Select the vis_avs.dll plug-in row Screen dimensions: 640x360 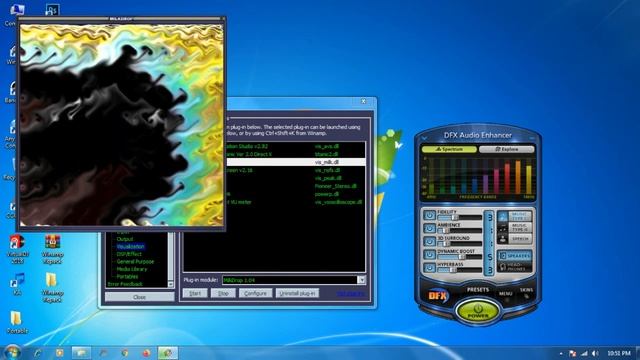pos(296,146)
